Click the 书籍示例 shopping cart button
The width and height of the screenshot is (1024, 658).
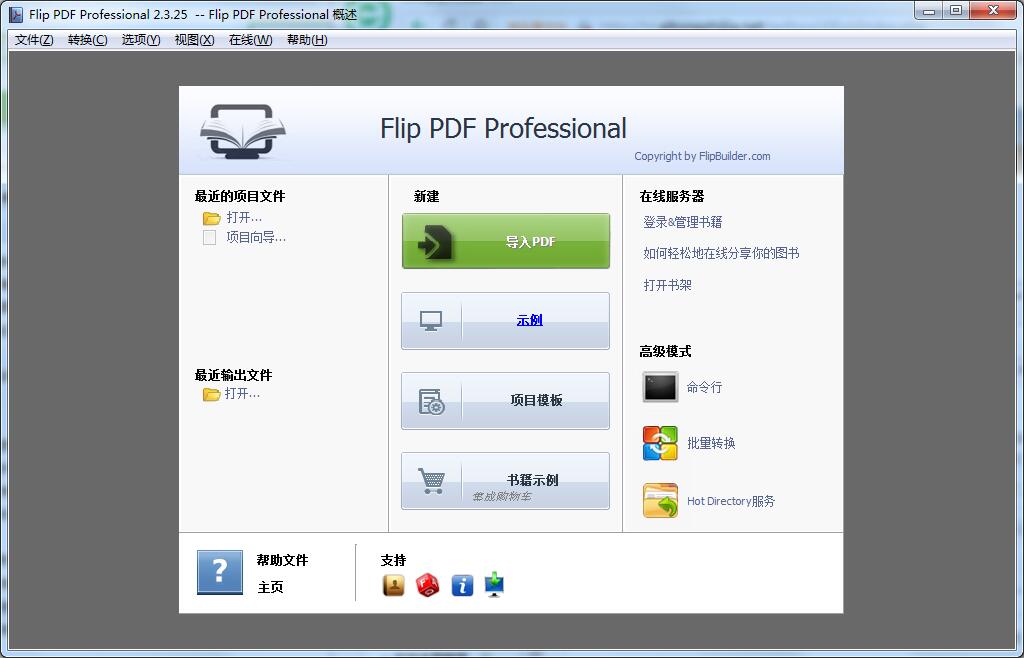click(505, 481)
